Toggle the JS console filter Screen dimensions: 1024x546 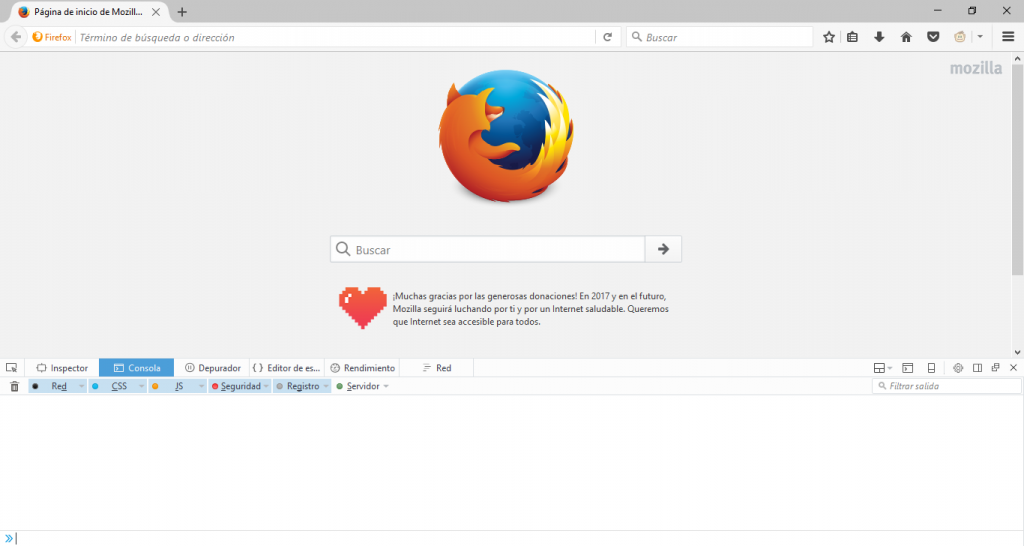coord(178,386)
